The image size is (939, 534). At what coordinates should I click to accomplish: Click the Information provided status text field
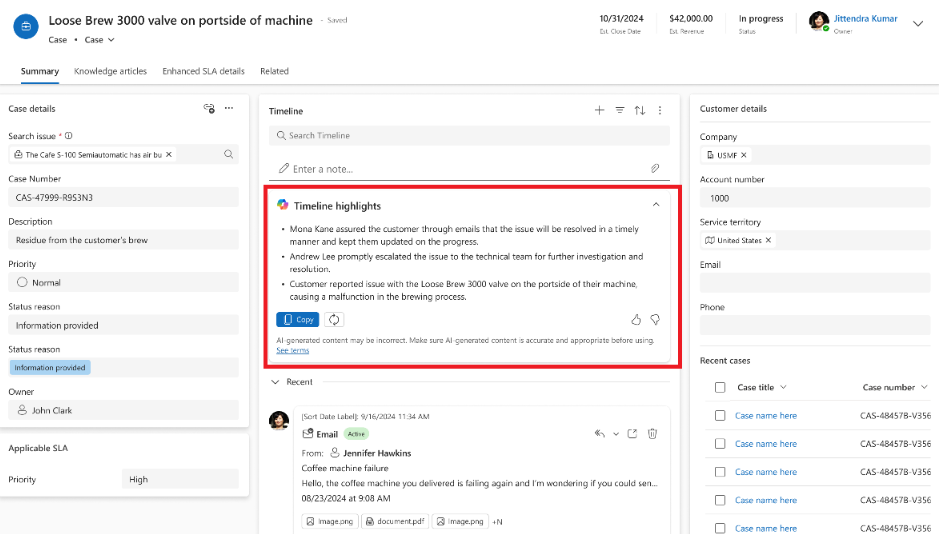pos(123,325)
